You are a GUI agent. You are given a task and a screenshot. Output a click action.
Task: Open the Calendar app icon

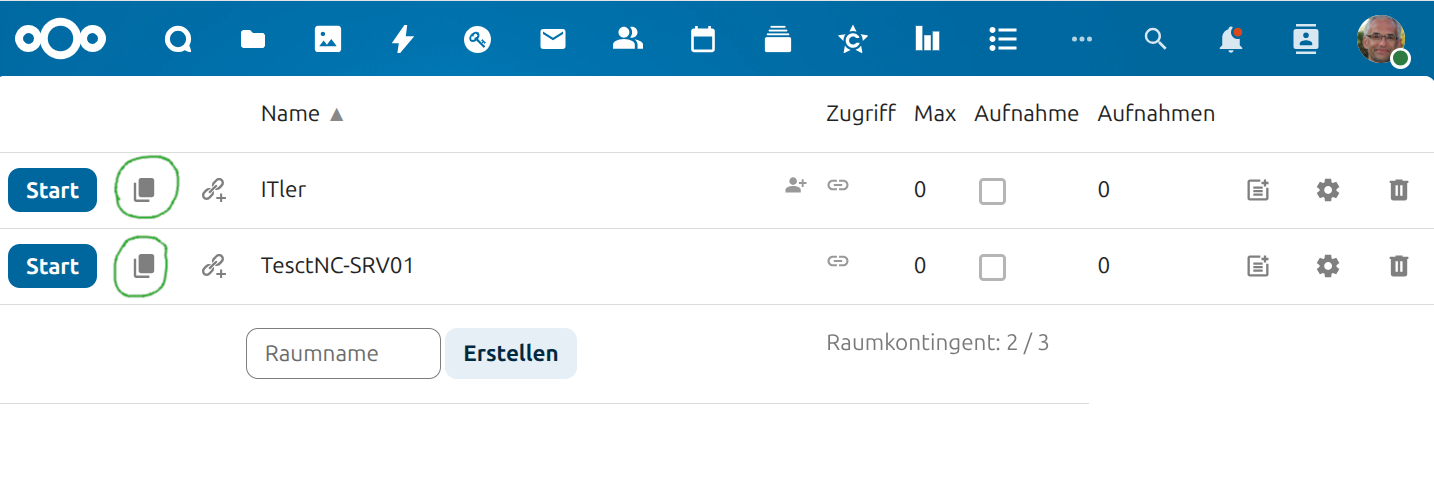703,39
